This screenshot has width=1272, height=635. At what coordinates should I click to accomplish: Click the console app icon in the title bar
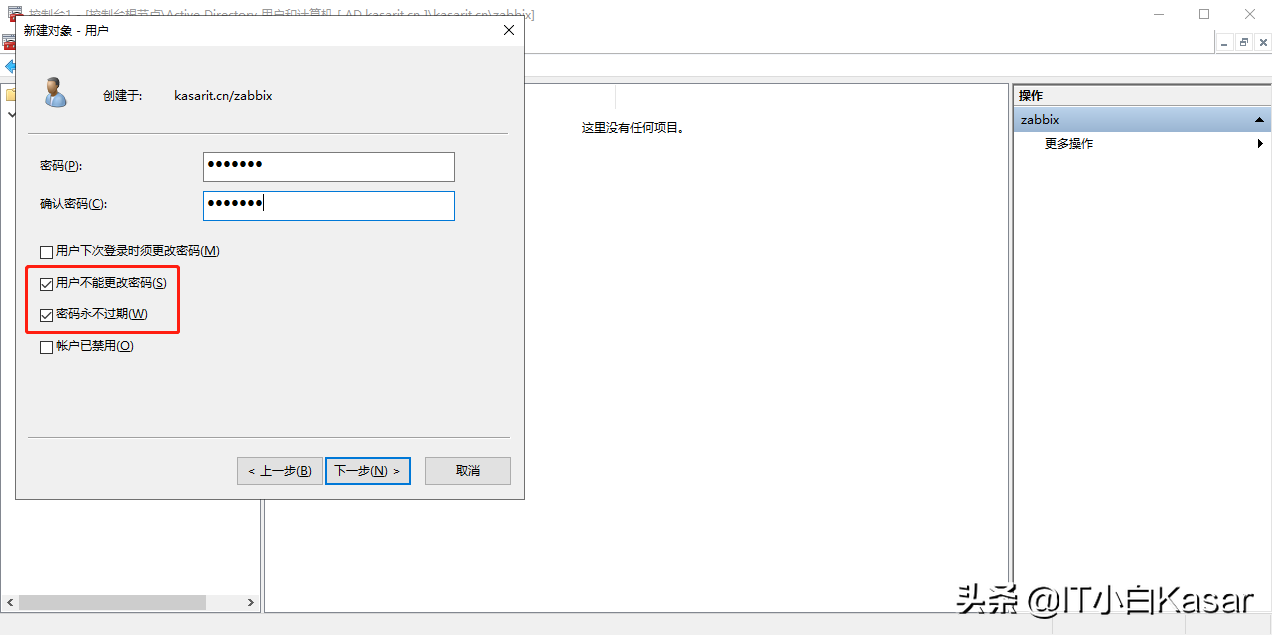tap(14, 13)
